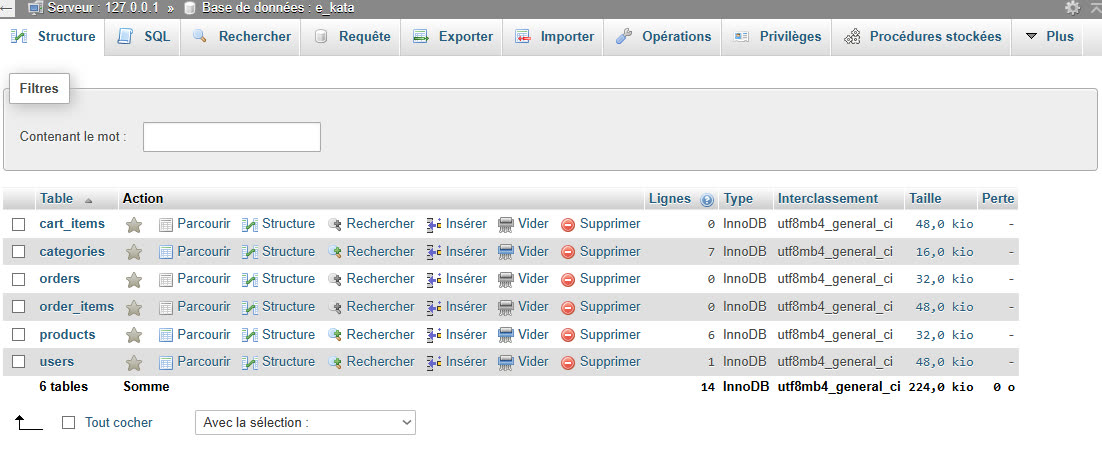Switch to the Privilèges tab
This screenshot has width=1102, height=451.
click(777, 37)
